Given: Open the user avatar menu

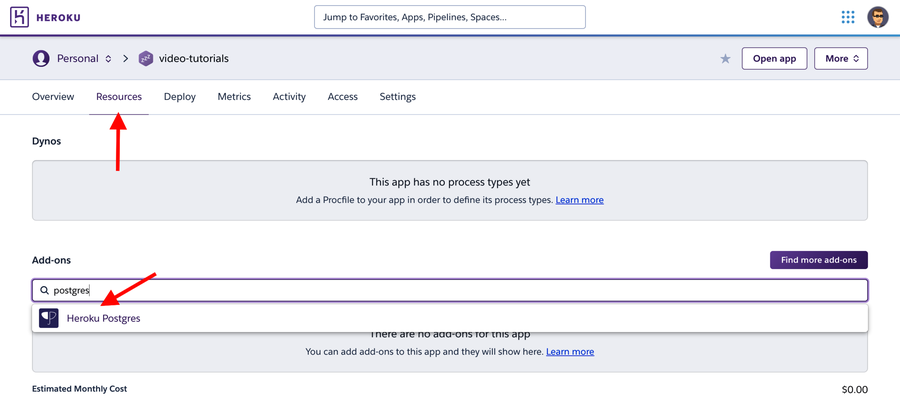Looking at the screenshot, I should coord(878,17).
